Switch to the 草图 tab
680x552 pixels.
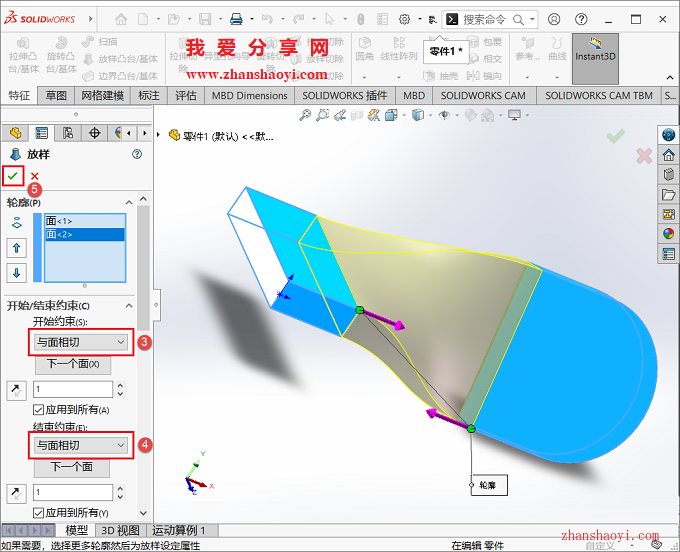pos(56,96)
